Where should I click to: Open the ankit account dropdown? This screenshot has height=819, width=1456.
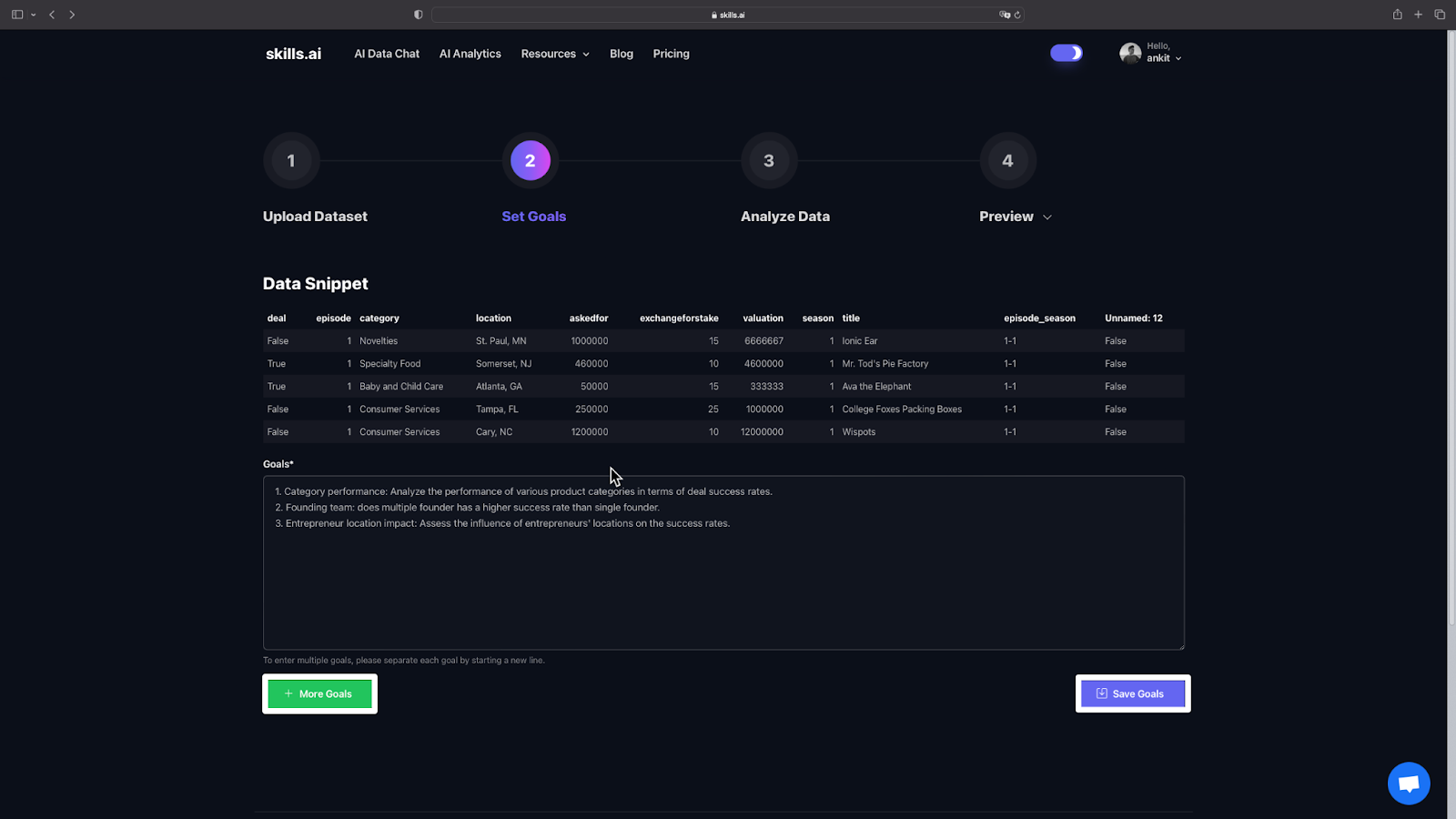click(1164, 58)
